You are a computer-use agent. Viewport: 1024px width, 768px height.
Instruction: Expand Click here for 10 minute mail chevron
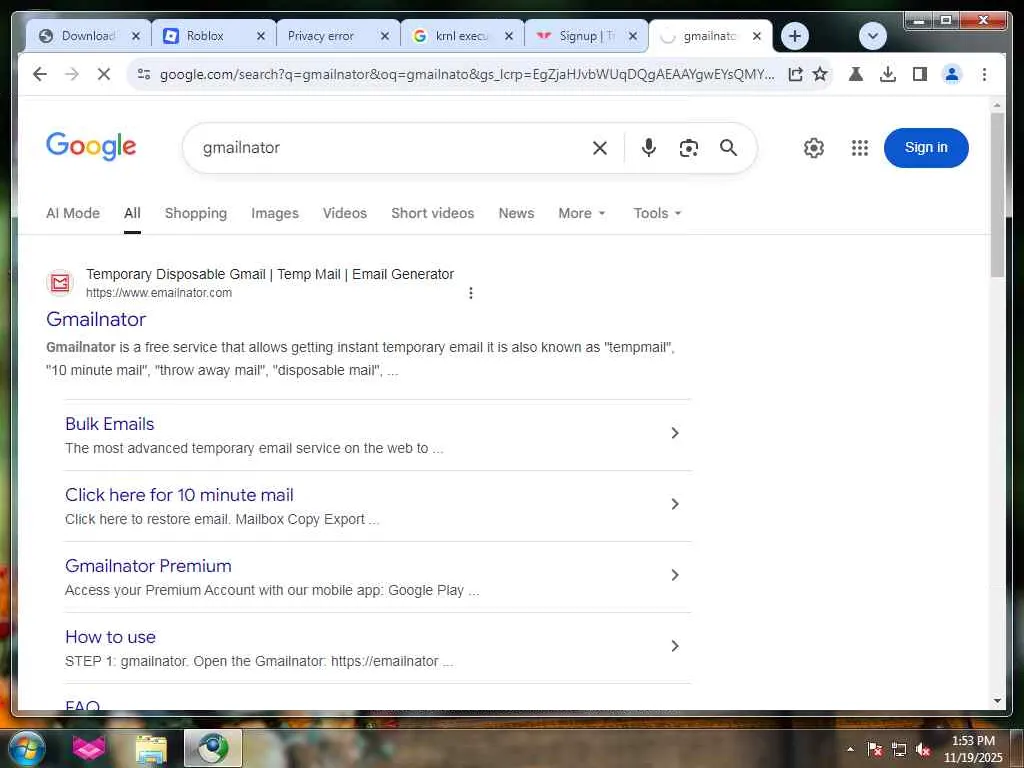point(675,504)
